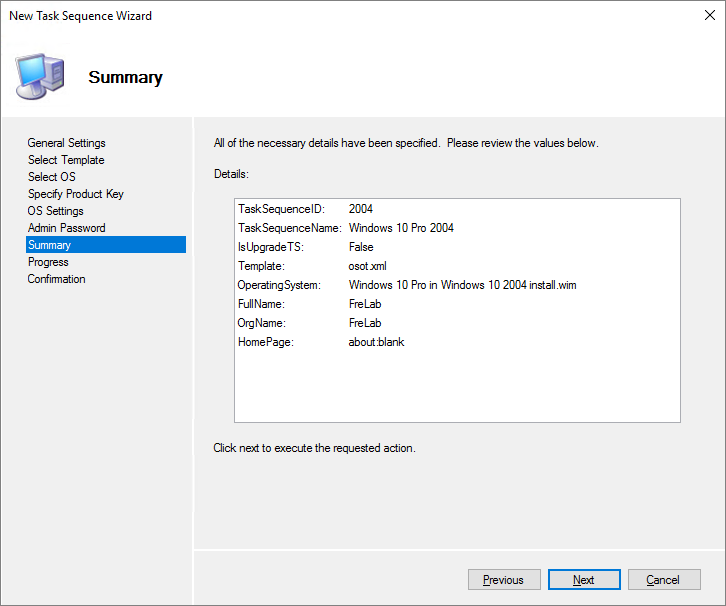Click the computer wizard icon in header

click(41, 76)
